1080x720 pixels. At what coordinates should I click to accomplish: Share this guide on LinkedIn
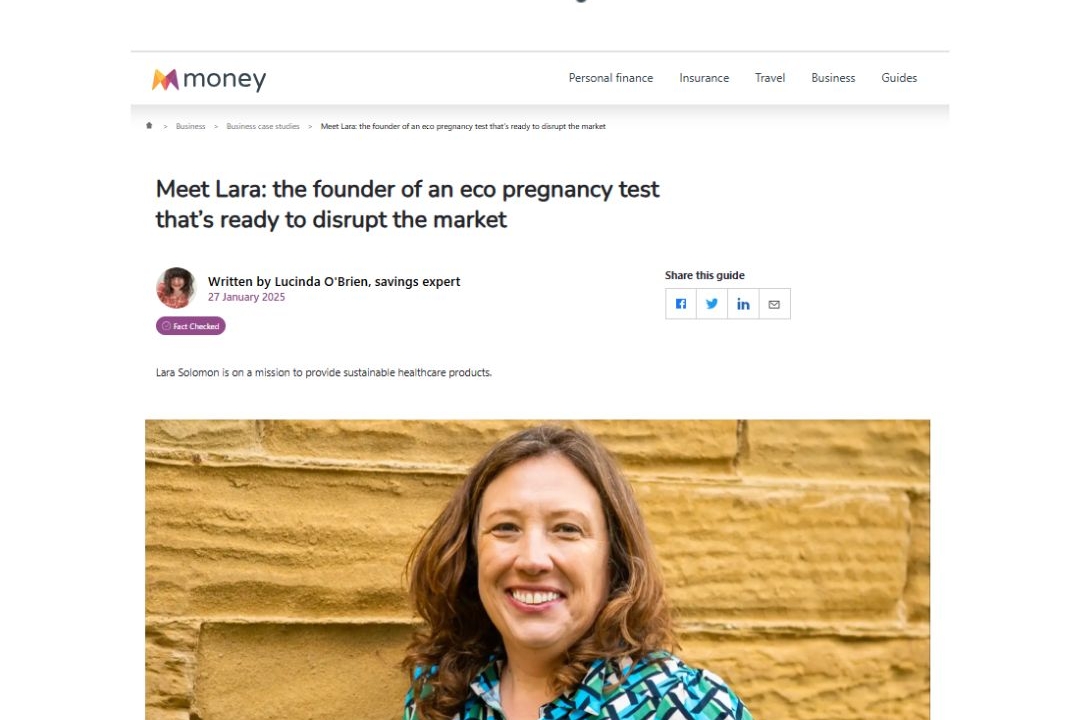pyautogui.click(x=743, y=304)
